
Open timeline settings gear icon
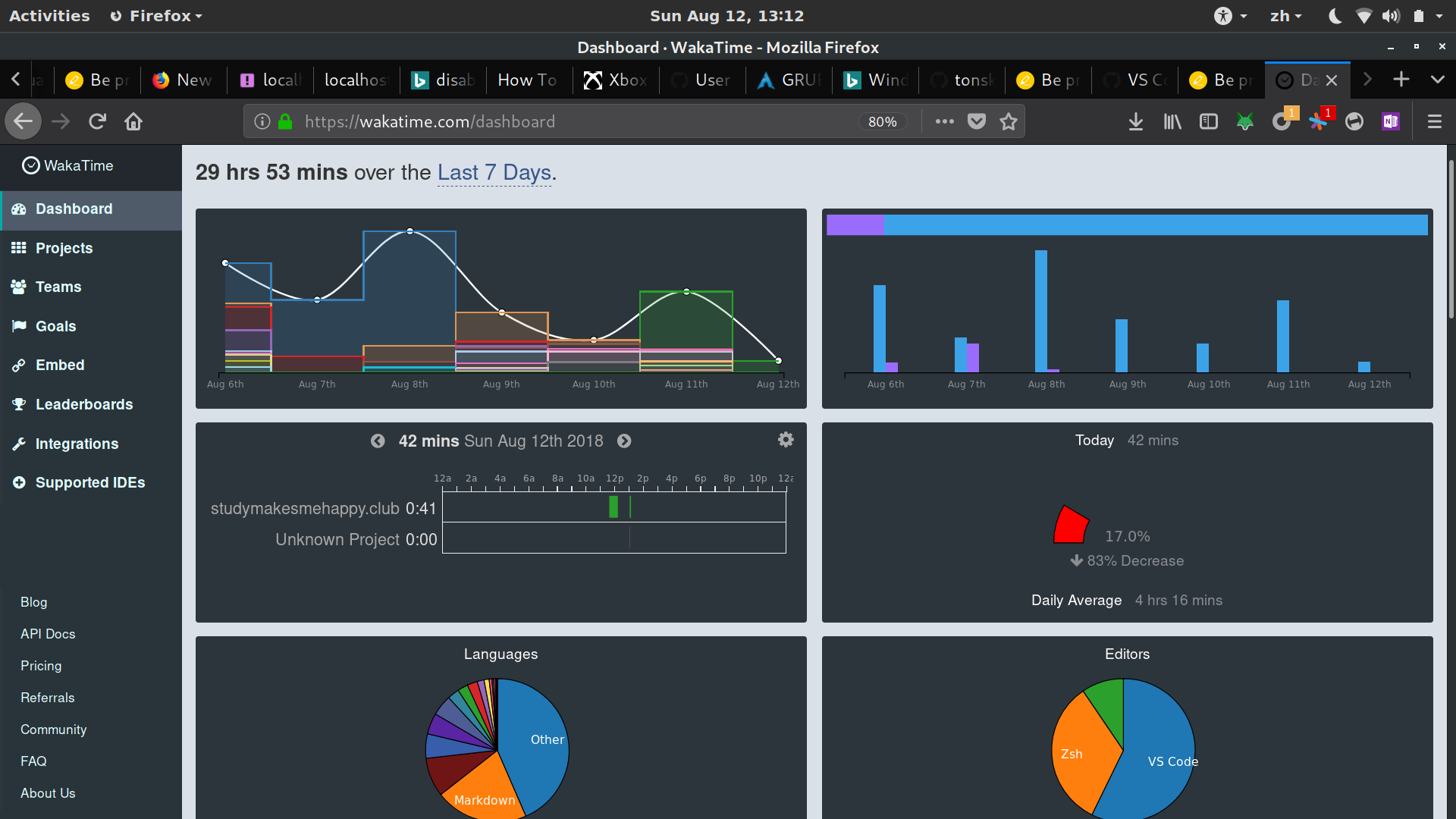click(786, 440)
